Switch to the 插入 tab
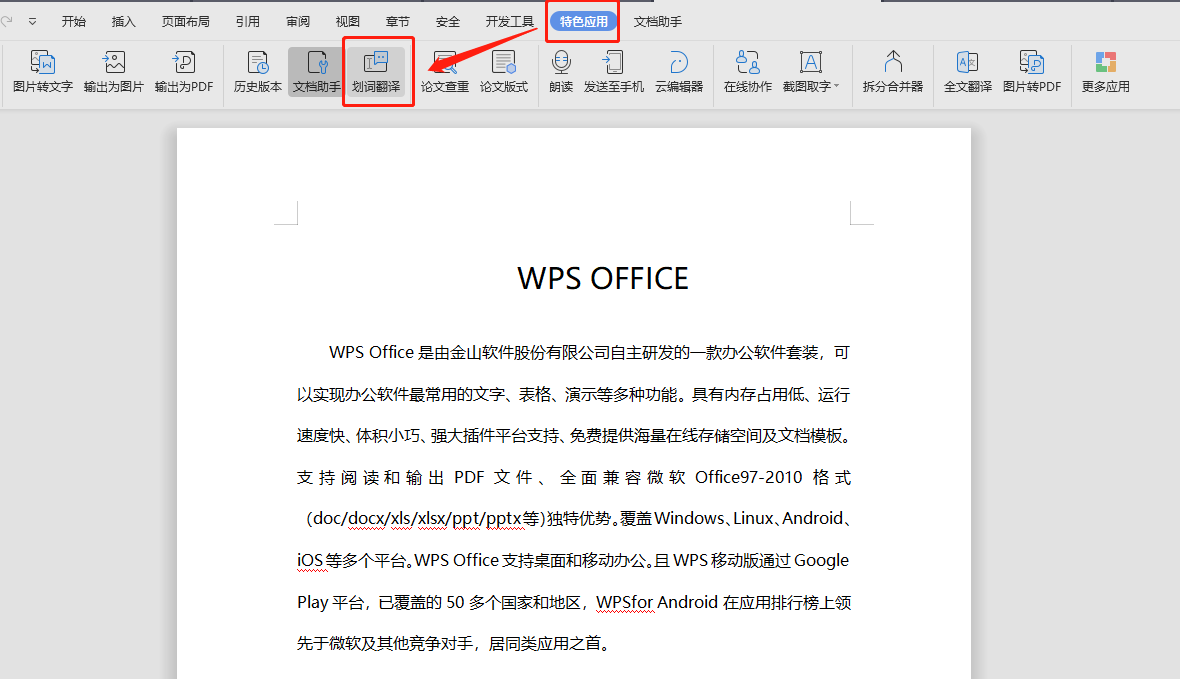 [x=123, y=22]
